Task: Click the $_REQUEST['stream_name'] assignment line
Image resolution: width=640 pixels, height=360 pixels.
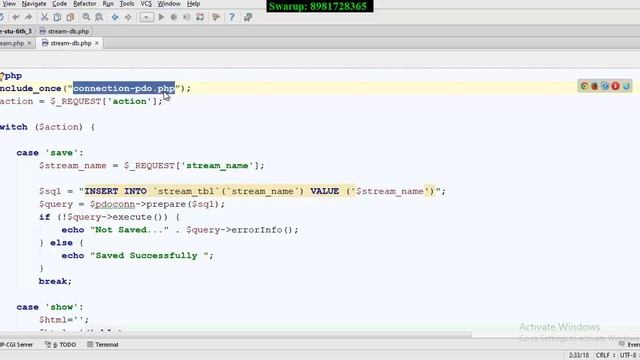Action: (x=152, y=165)
